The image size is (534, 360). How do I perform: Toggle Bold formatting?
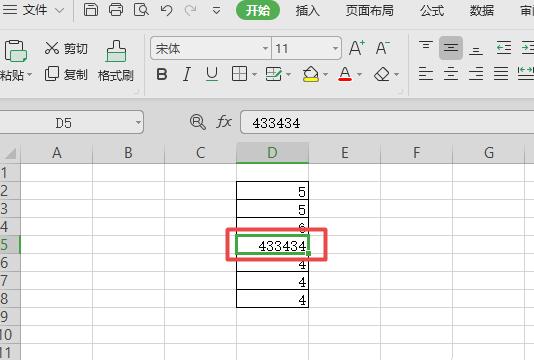click(162, 74)
